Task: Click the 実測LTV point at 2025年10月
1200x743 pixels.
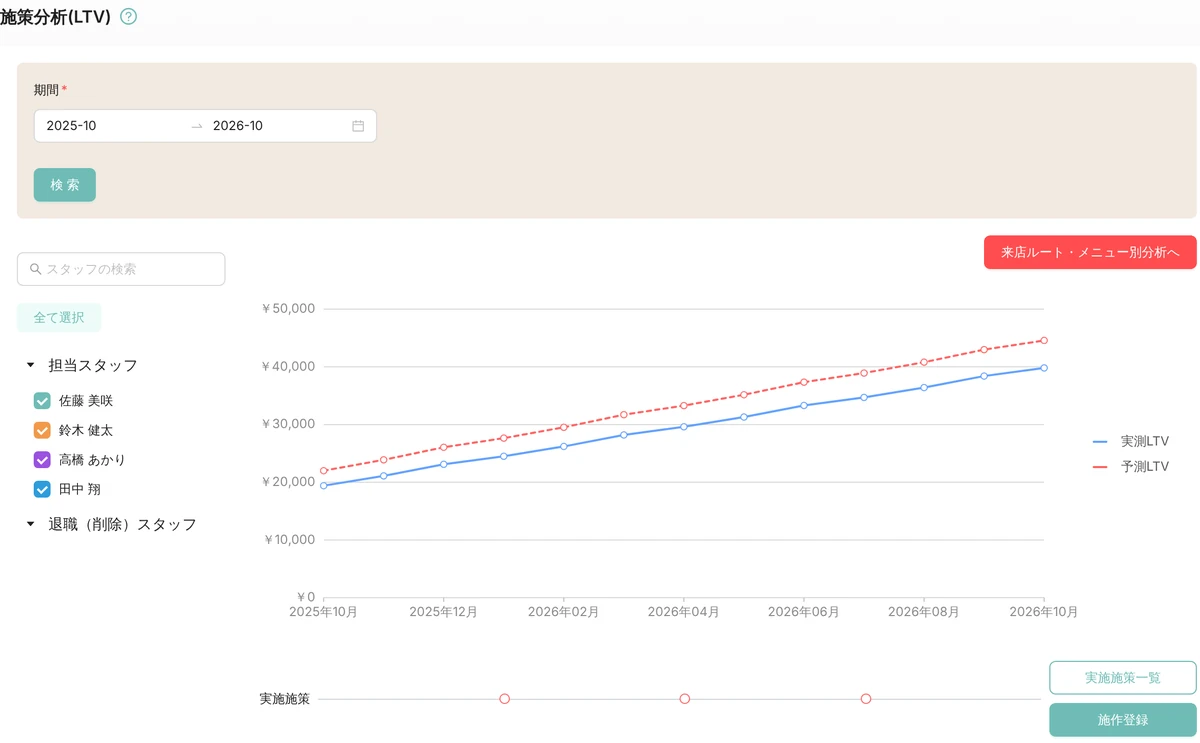Action: click(x=323, y=486)
